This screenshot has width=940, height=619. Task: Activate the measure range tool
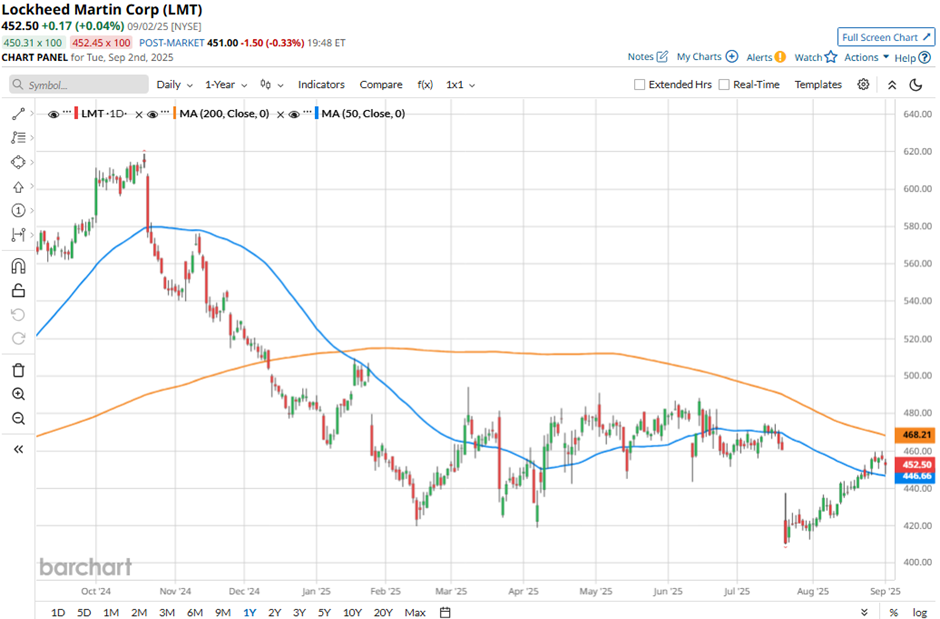(x=18, y=234)
